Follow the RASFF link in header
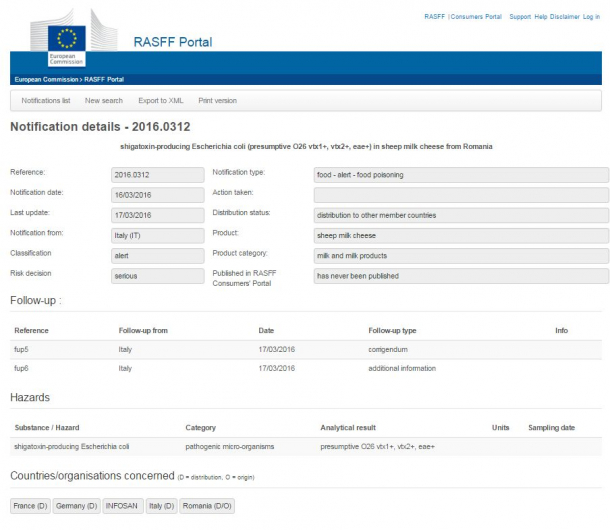 coord(434,17)
